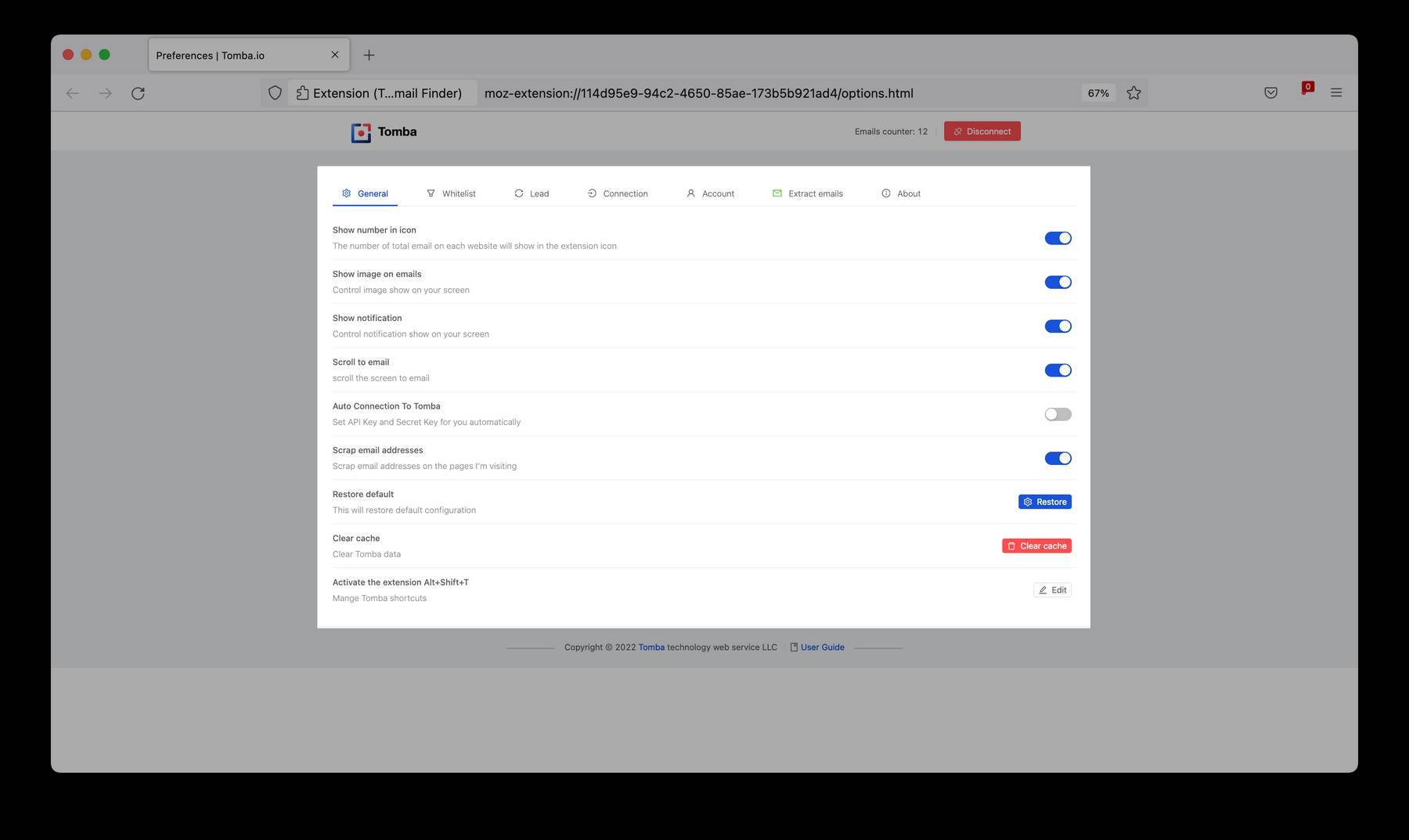Open Firefox hamburger menu

[x=1336, y=92]
